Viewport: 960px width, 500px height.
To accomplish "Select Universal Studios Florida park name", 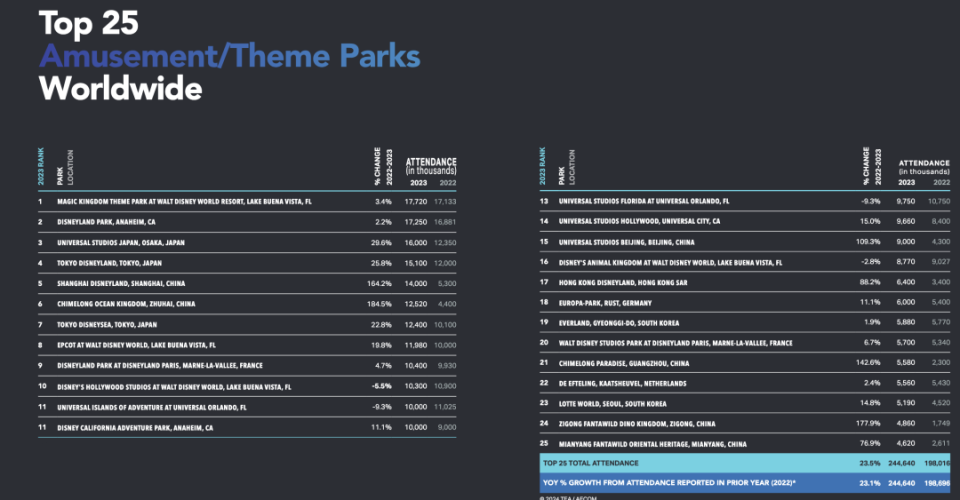I will [644, 201].
